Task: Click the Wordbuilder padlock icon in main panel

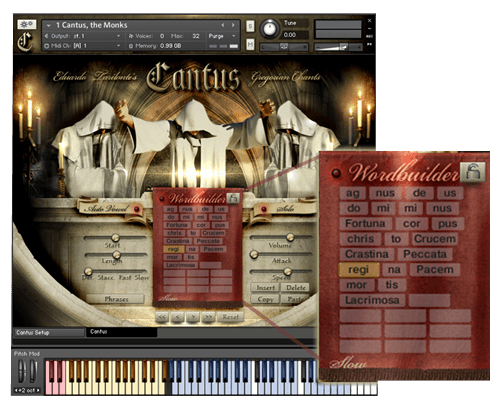Action: click(x=233, y=198)
